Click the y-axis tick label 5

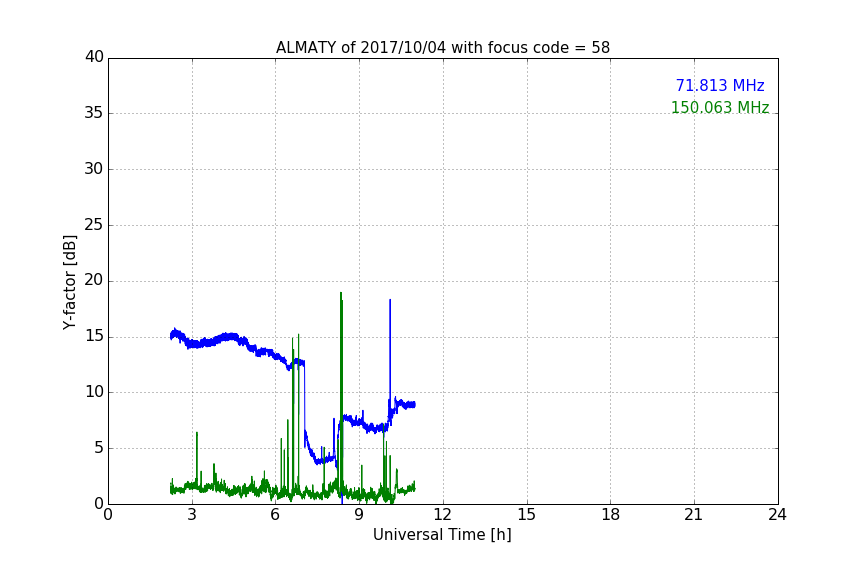99,448
